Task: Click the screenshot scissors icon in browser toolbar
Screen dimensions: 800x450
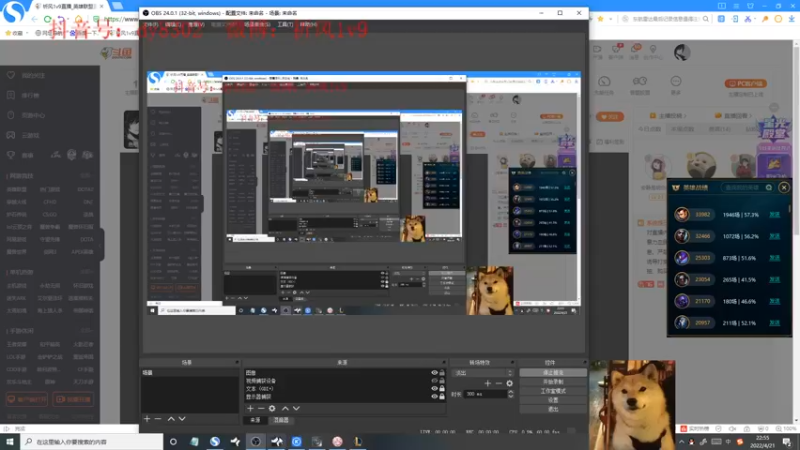Action: pos(748,19)
